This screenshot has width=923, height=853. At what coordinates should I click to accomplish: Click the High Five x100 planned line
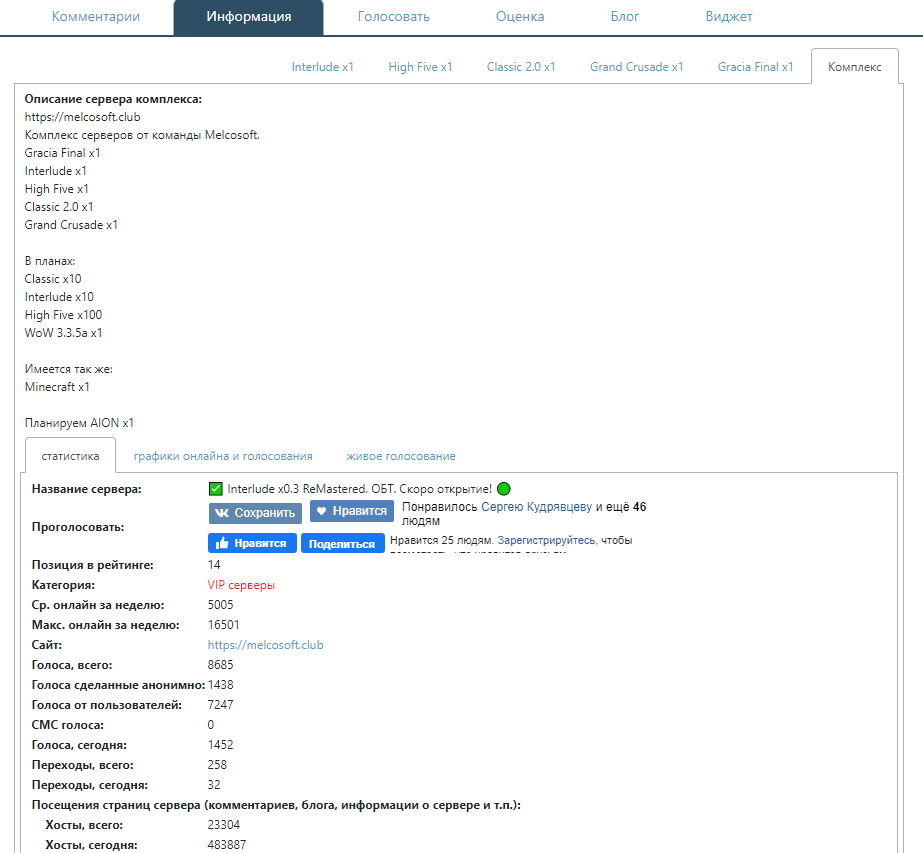point(64,315)
